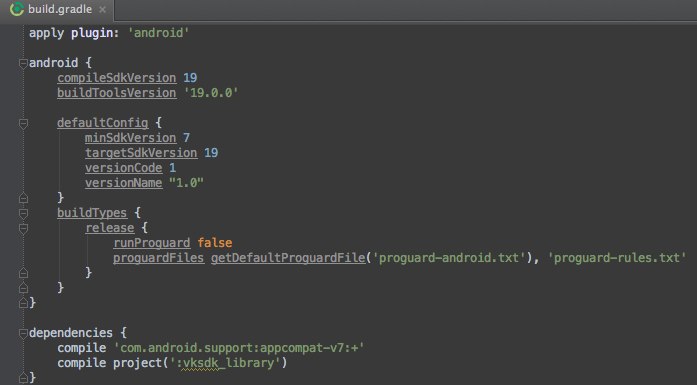Click the 'android' plugin string

(x=159, y=33)
